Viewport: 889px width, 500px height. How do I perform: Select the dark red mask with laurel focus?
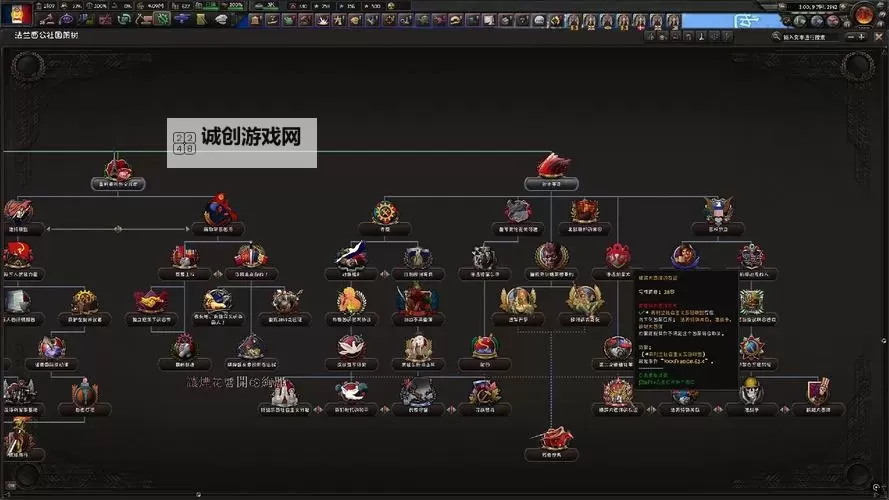point(551,261)
